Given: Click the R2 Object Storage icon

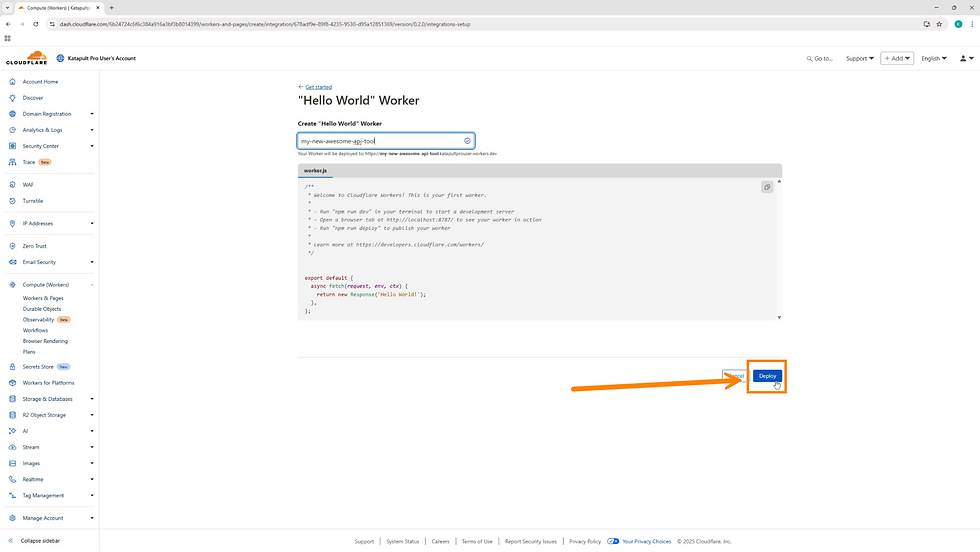Looking at the screenshot, I should (12, 415).
